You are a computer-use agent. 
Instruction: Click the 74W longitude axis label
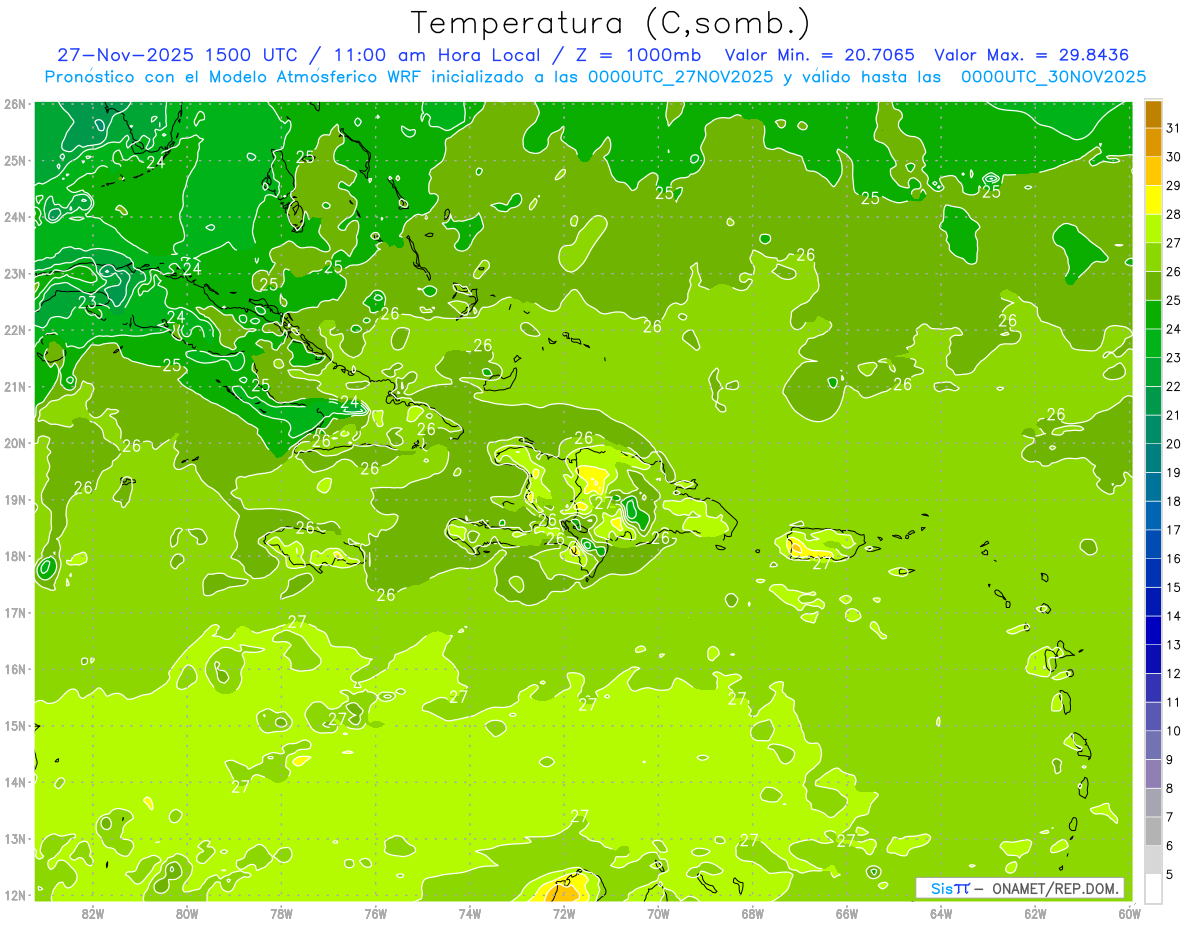(470, 913)
